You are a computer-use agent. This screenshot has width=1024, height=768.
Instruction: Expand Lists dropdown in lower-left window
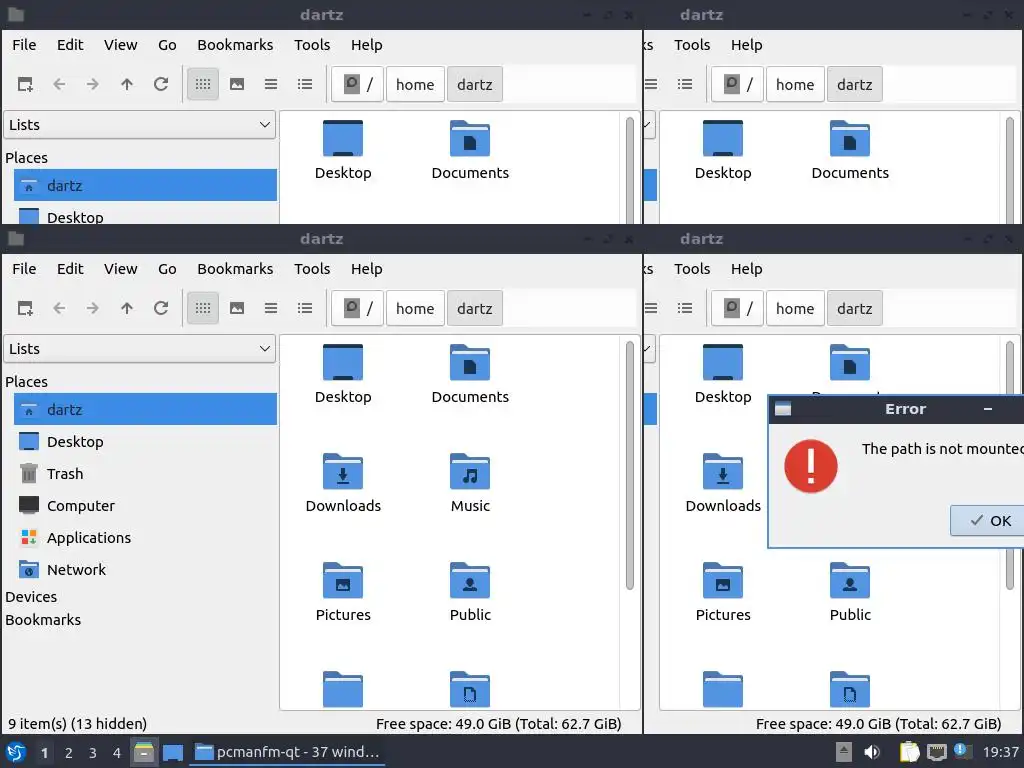click(140, 349)
